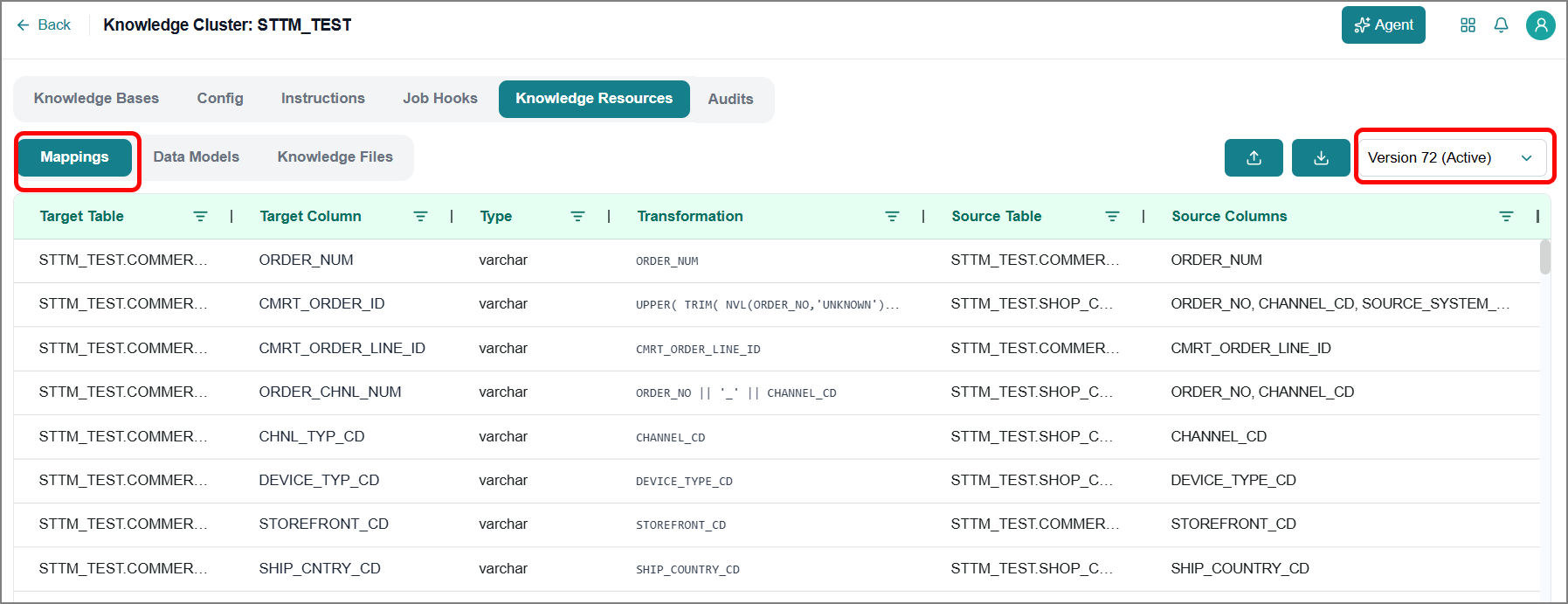Click the vertical scrollbar thumb in the table
This screenshot has width=1568, height=604.
point(1544,257)
